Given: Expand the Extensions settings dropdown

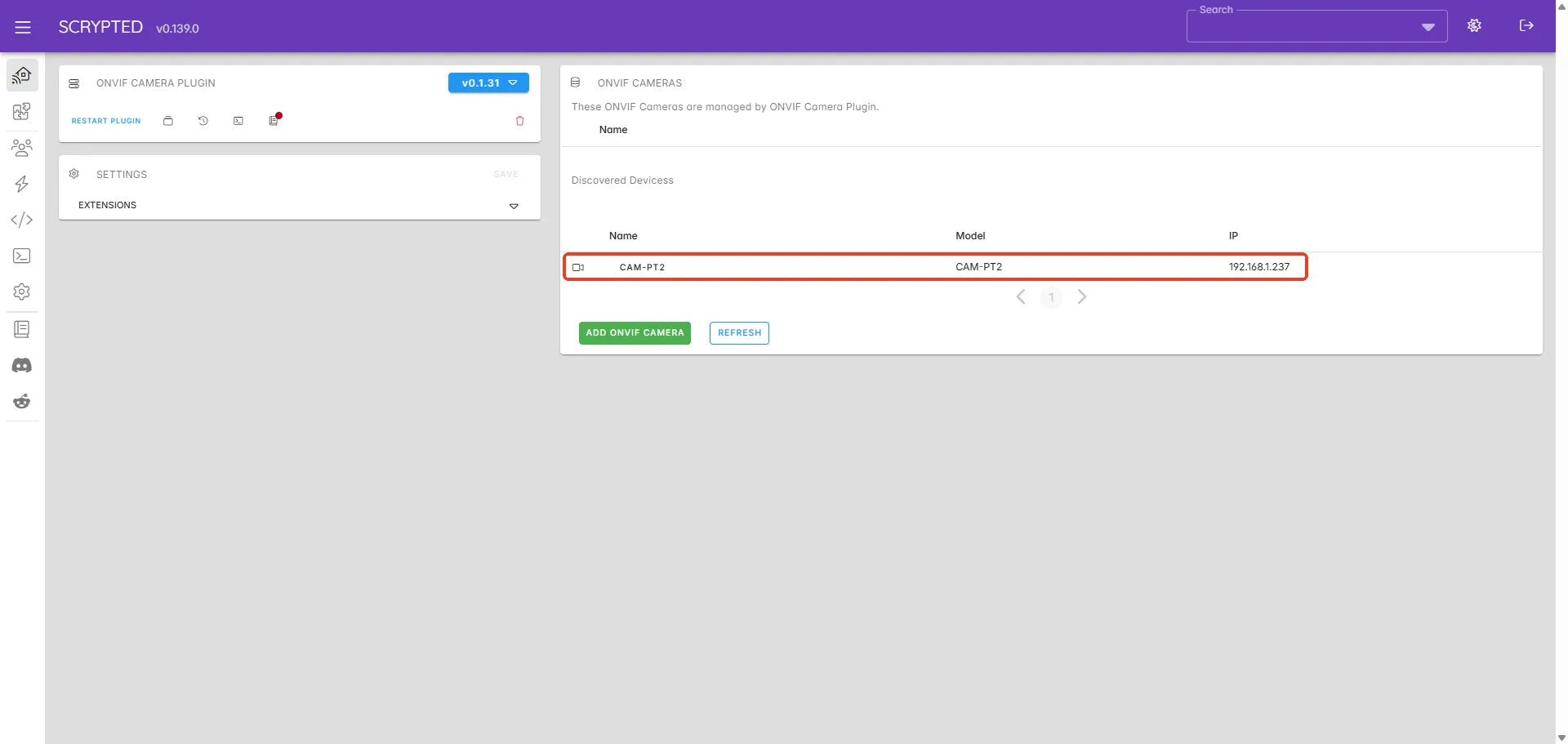Looking at the screenshot, I should tap(299, 205).
